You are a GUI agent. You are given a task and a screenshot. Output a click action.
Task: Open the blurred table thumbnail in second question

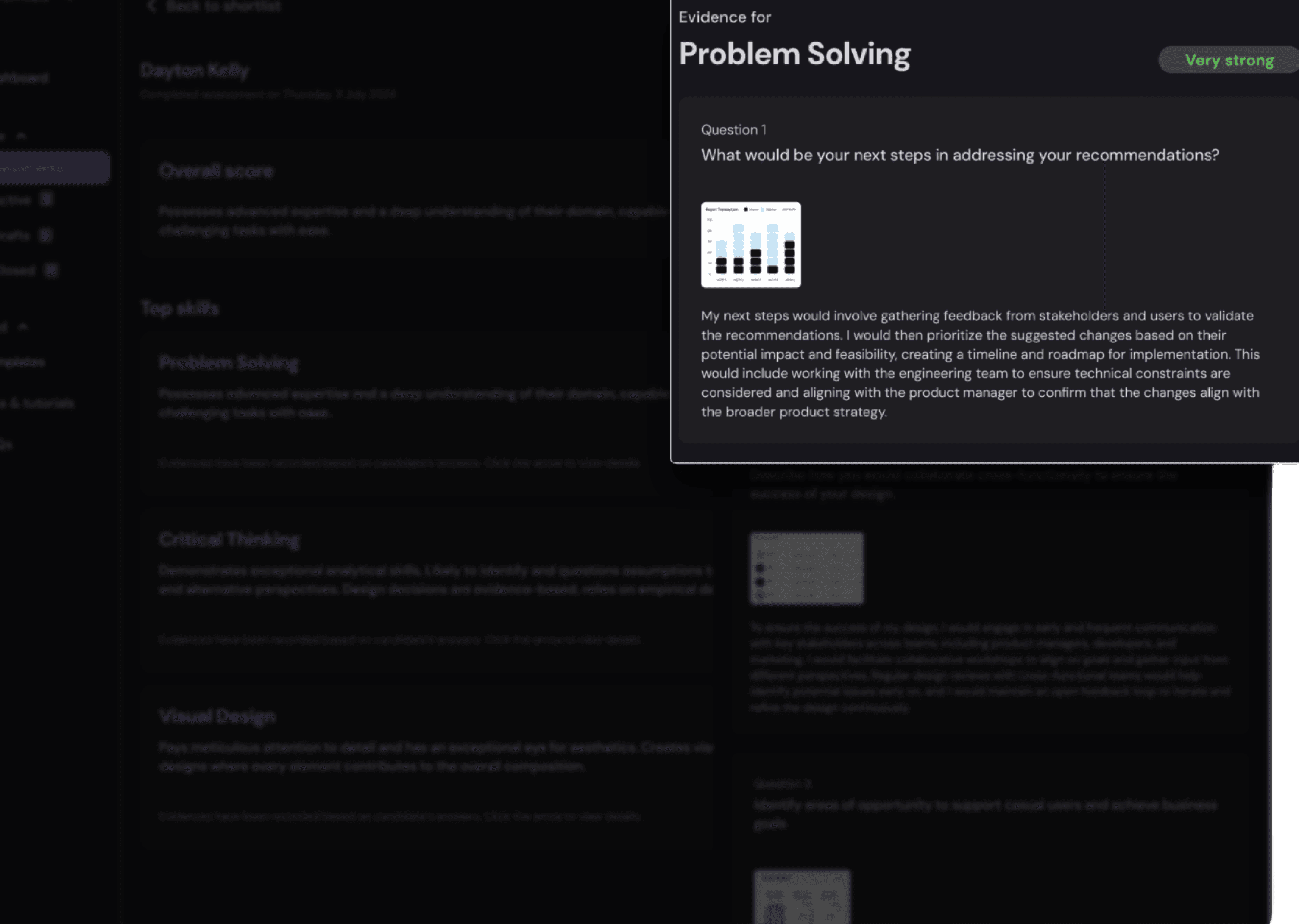(x=806, y=568)
